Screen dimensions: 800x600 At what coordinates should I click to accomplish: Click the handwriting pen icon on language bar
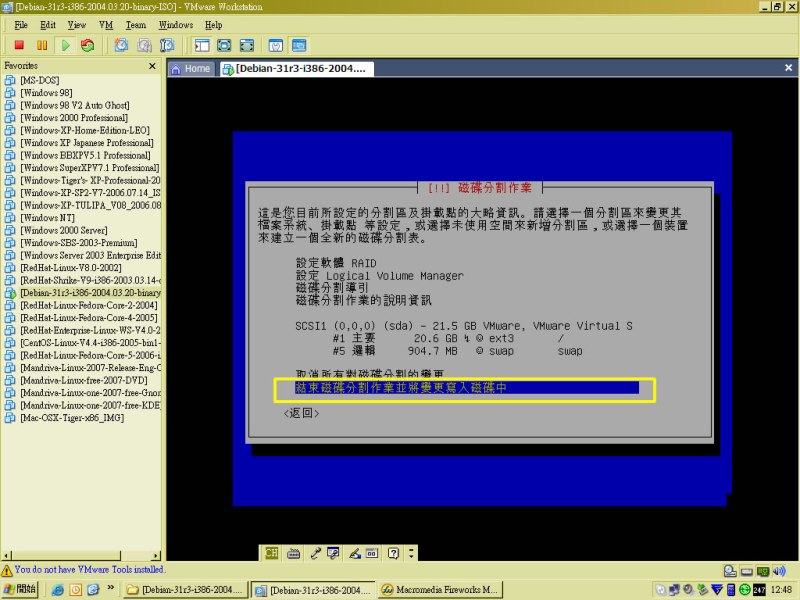(355, 553)
